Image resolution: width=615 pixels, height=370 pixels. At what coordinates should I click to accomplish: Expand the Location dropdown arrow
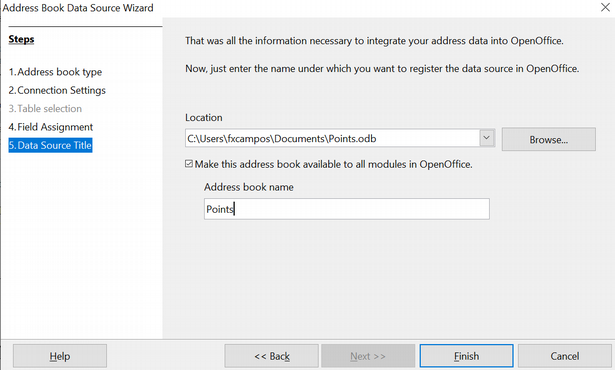[486, 138]
